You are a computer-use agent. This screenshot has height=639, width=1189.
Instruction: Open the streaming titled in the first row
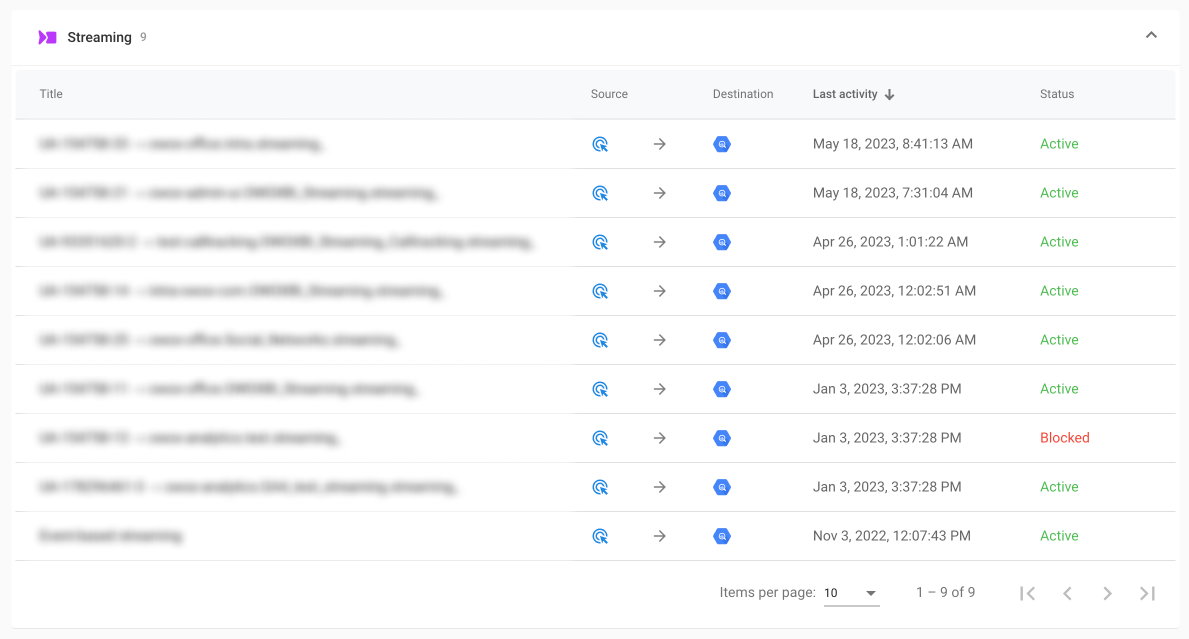tap(180, 144)
